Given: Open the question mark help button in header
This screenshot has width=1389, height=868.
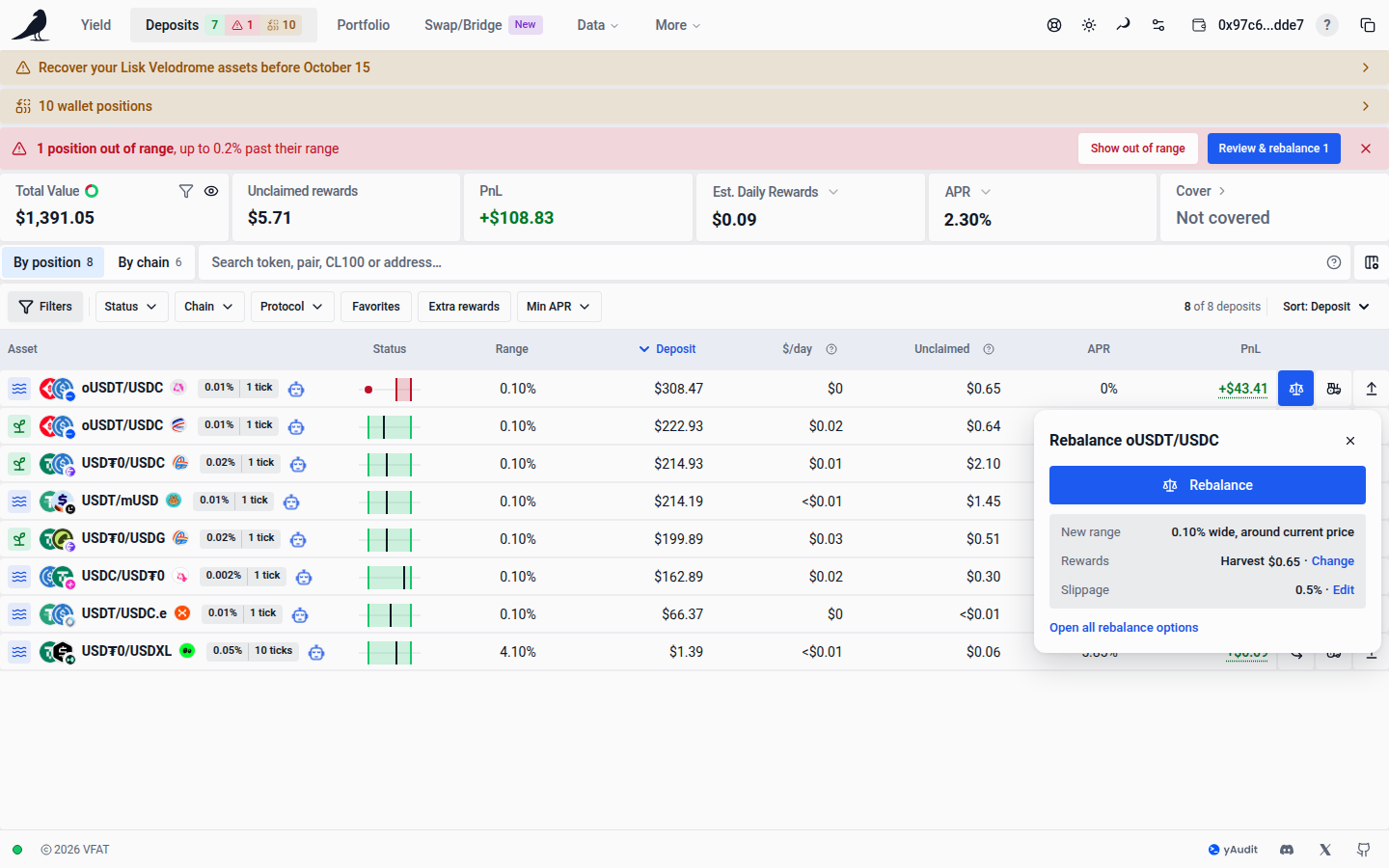Looking at the screenshot, I should [x=1327, y=25].
